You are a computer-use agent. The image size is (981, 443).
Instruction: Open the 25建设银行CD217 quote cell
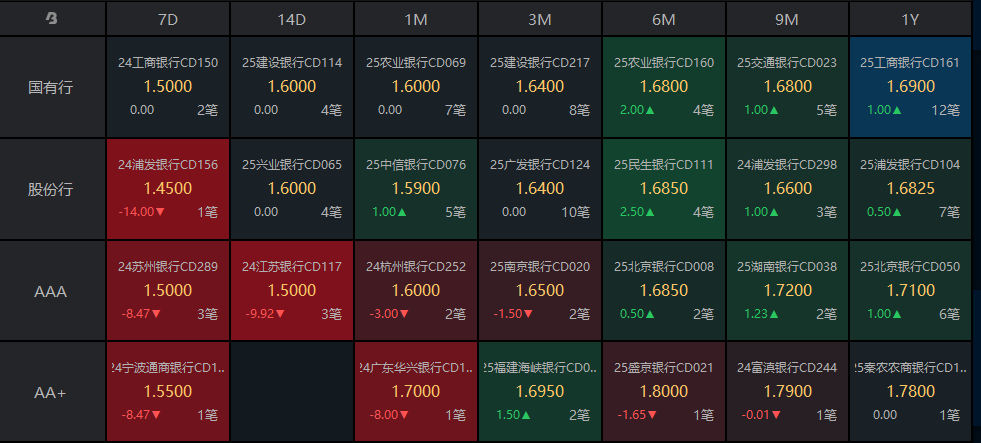(539, 87)
